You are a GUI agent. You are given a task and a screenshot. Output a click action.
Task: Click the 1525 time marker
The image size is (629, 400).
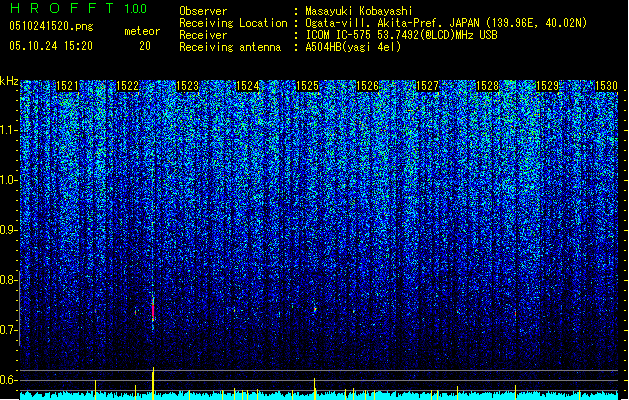(x=307, y=86)
